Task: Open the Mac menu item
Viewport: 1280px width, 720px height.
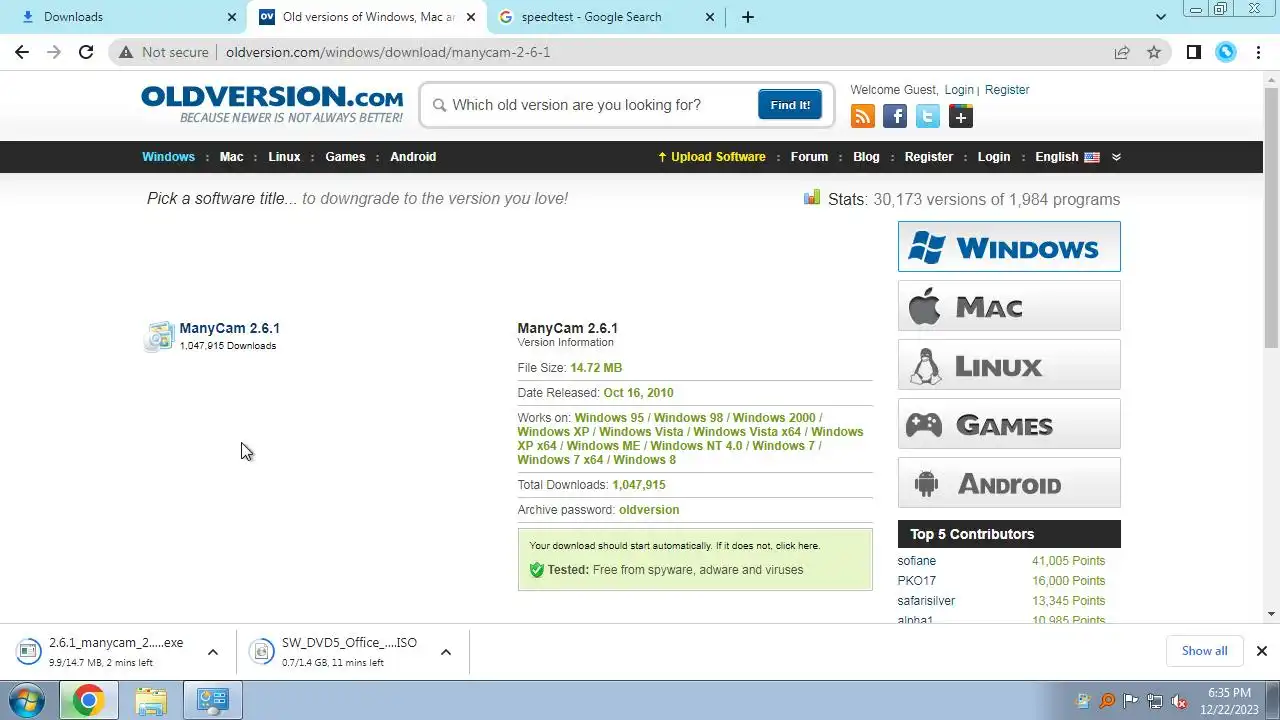Action: 231,157
